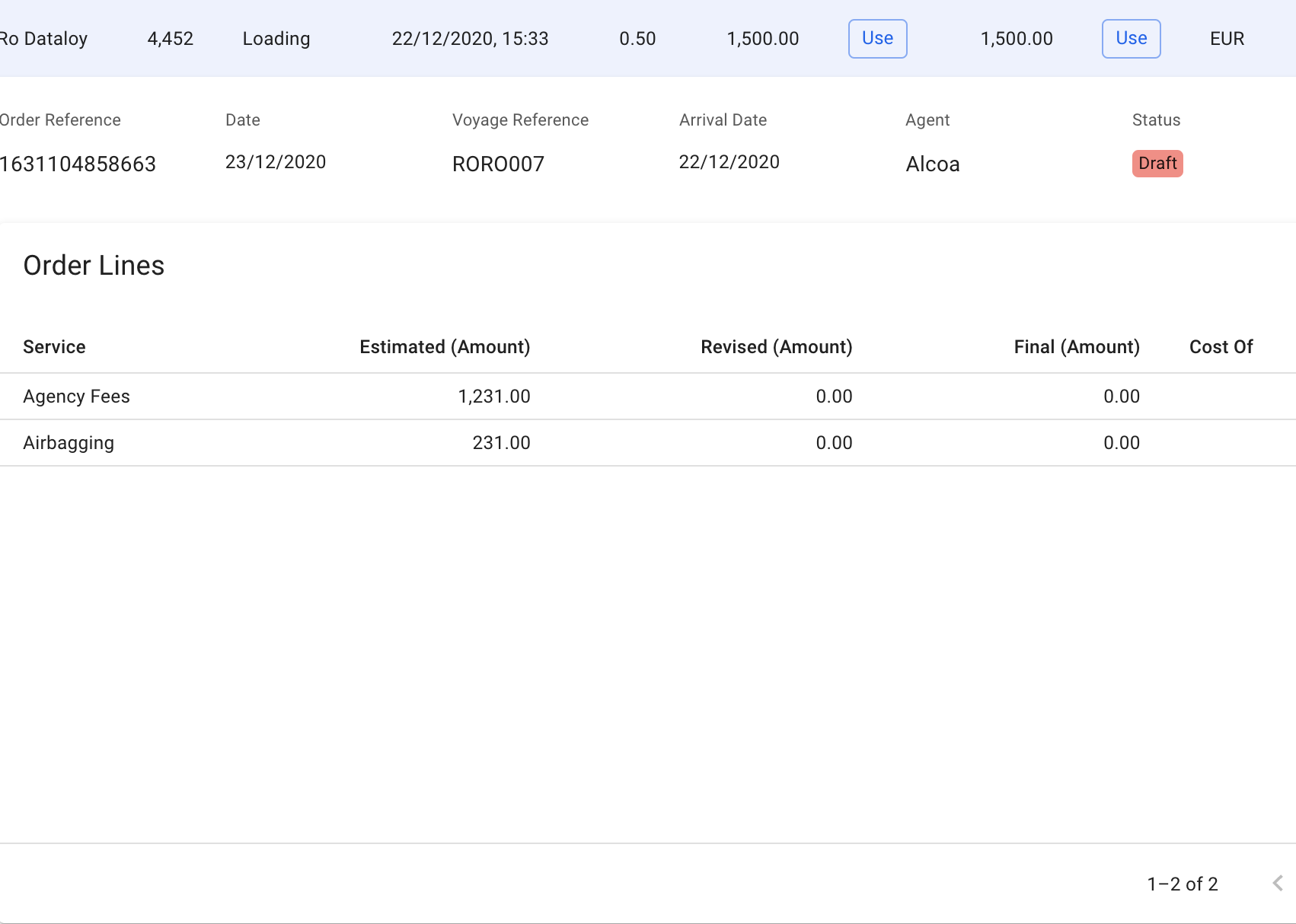1296x924 pixels.
Task: Click the Use button nearest the 0.50 value
Action: tap(877, 39)
